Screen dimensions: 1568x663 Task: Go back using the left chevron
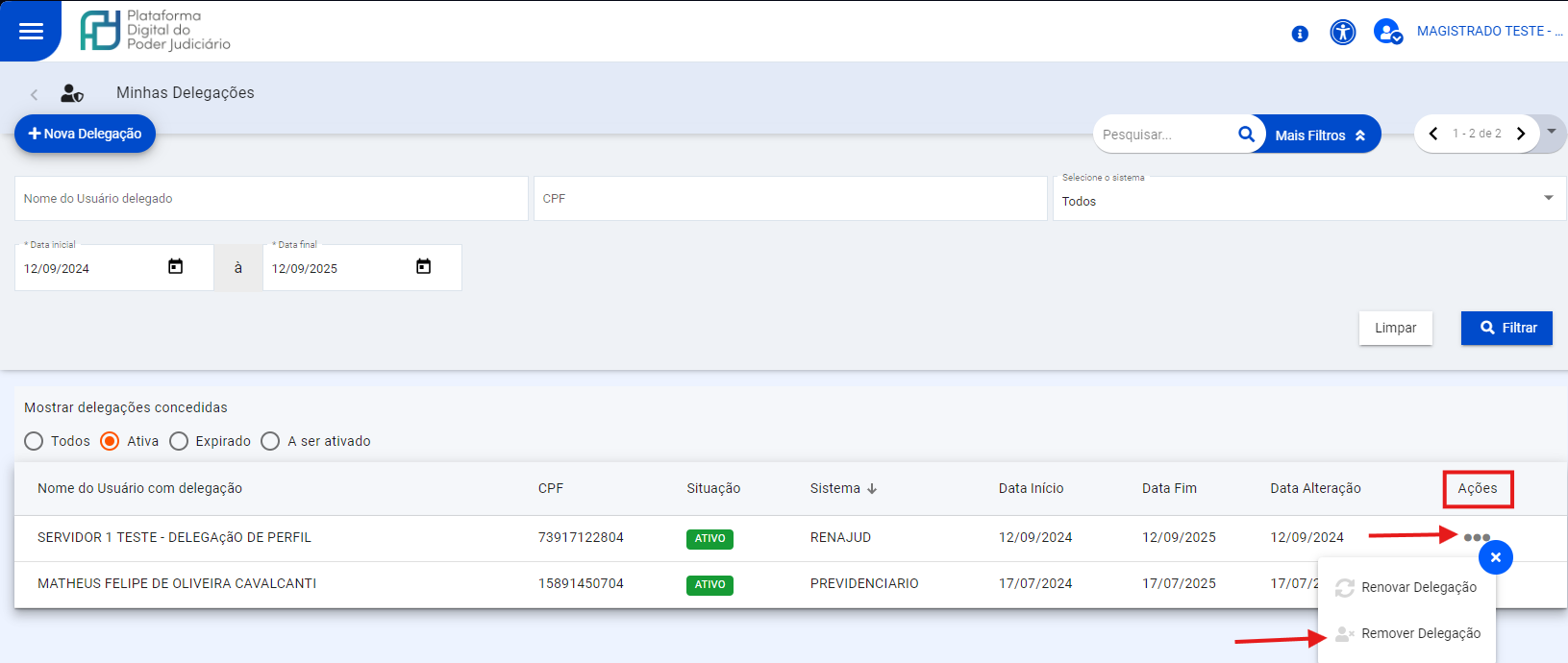(x=35, y=94)
